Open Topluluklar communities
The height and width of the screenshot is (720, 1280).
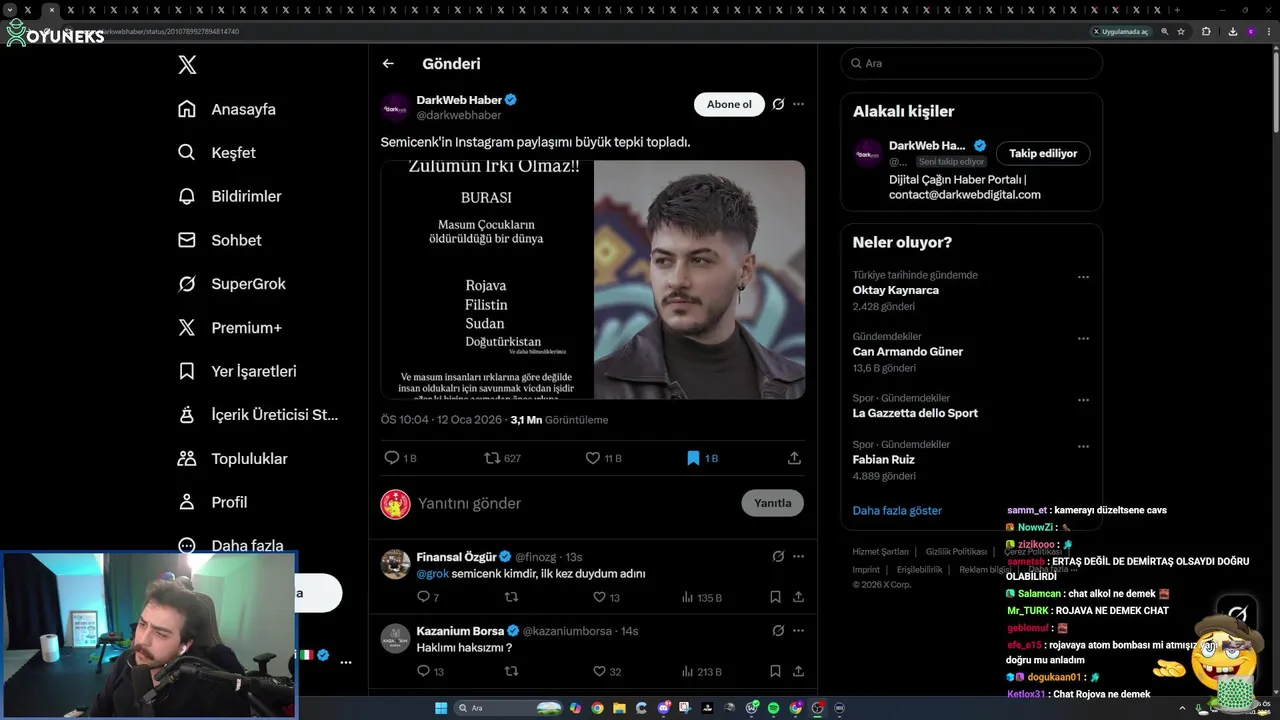[x=232, y=459]
